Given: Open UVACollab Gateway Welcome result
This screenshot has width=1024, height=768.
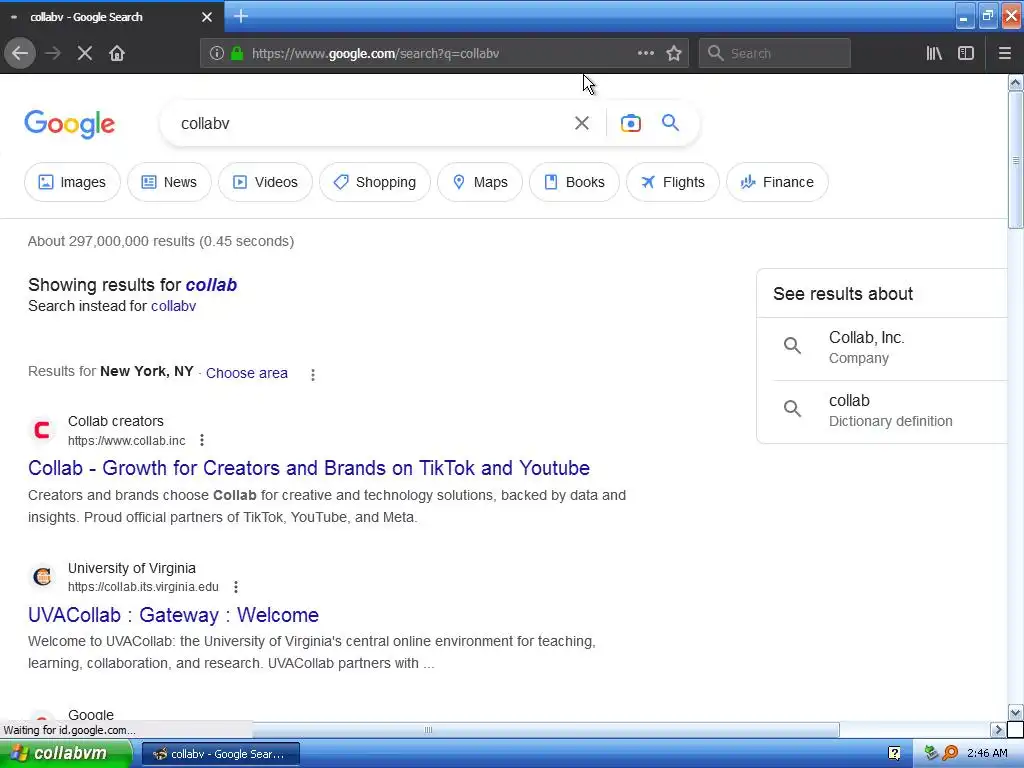Looking at the screenshot, I should 173,615.
